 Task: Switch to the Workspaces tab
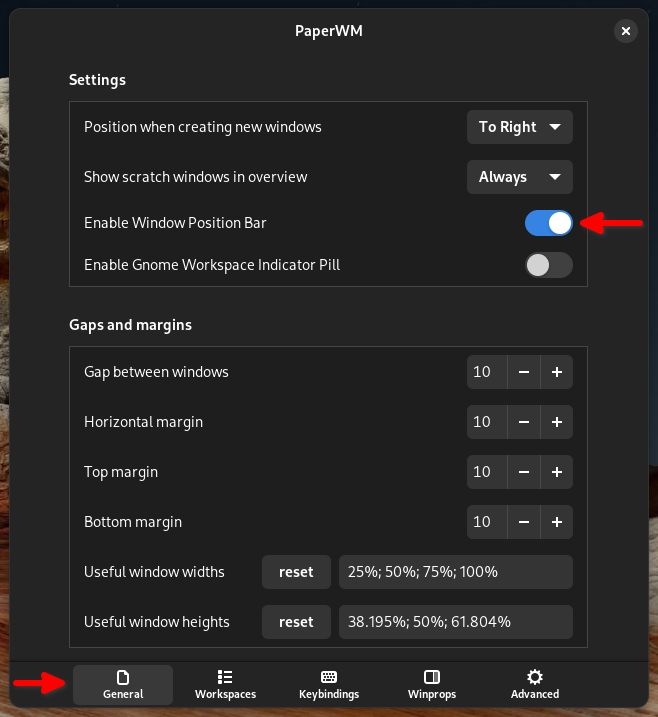[x=225, y=685]
